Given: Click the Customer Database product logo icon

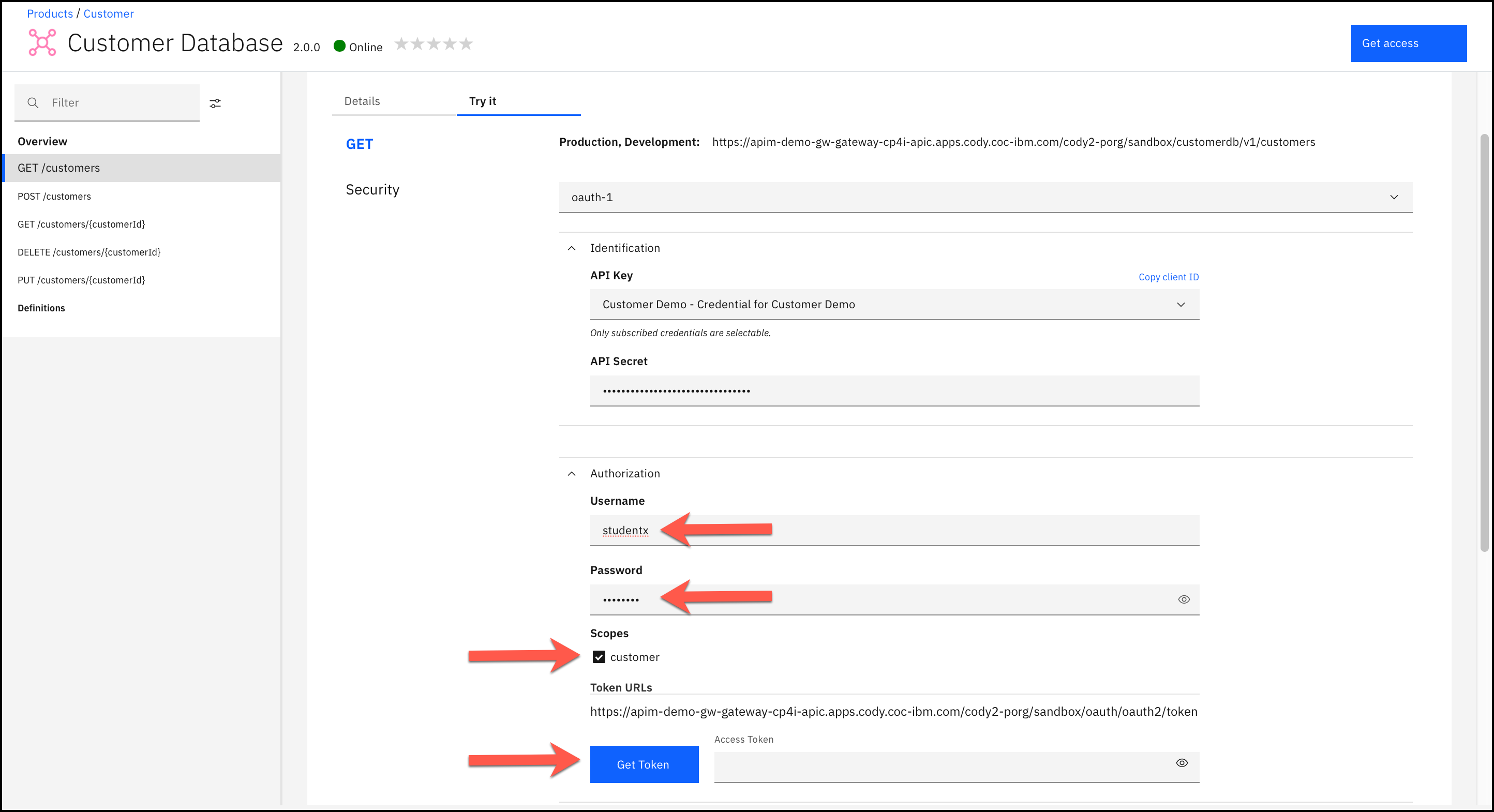Looking at the screenshot, I should pyautogui.click(x=42, y=43).
